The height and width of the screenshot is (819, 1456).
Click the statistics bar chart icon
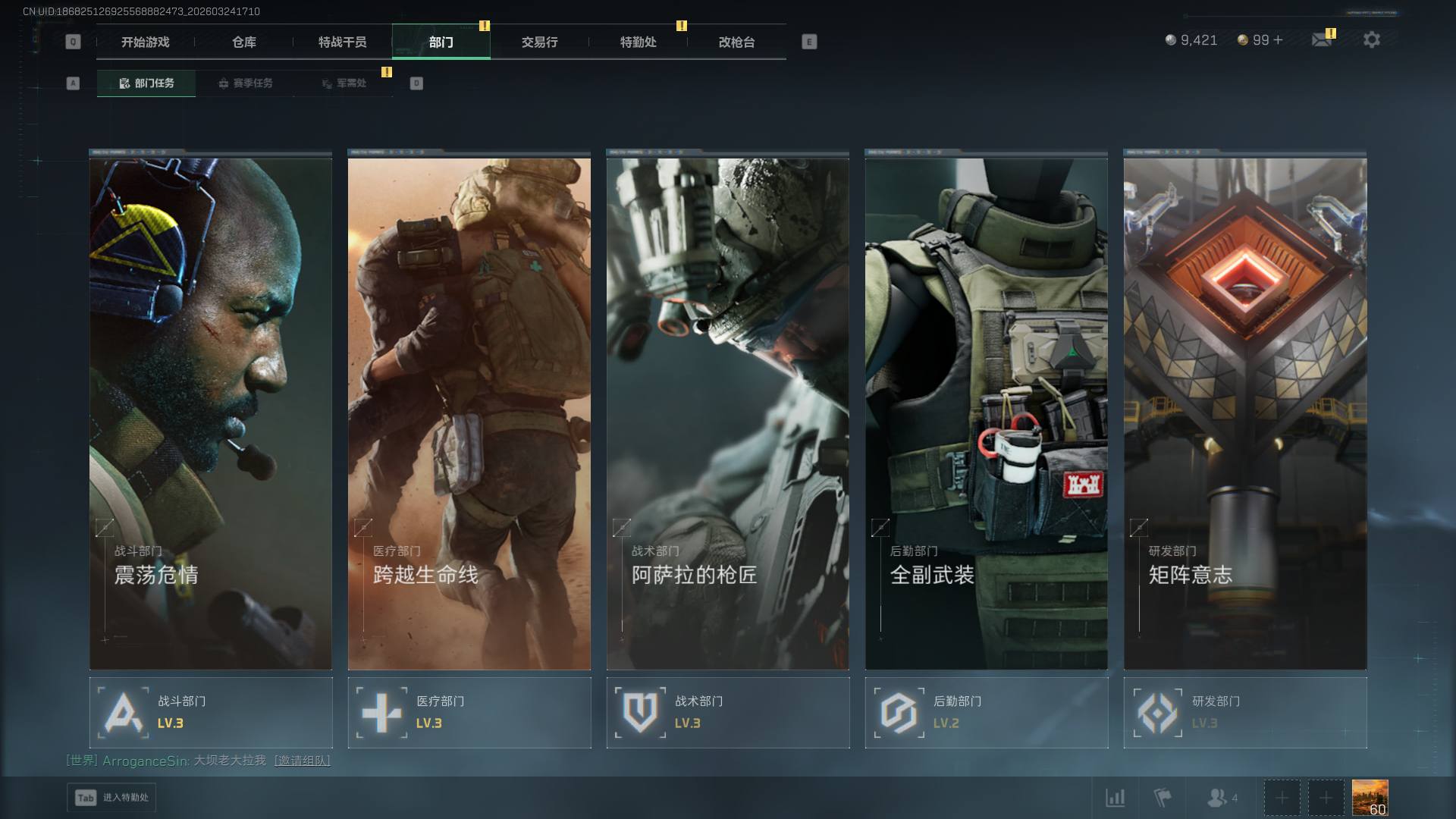[x=1115, y=798]
